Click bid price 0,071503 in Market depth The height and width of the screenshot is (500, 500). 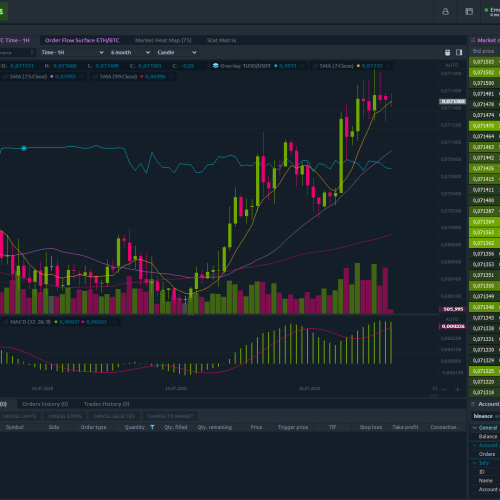tap(484, 62)
